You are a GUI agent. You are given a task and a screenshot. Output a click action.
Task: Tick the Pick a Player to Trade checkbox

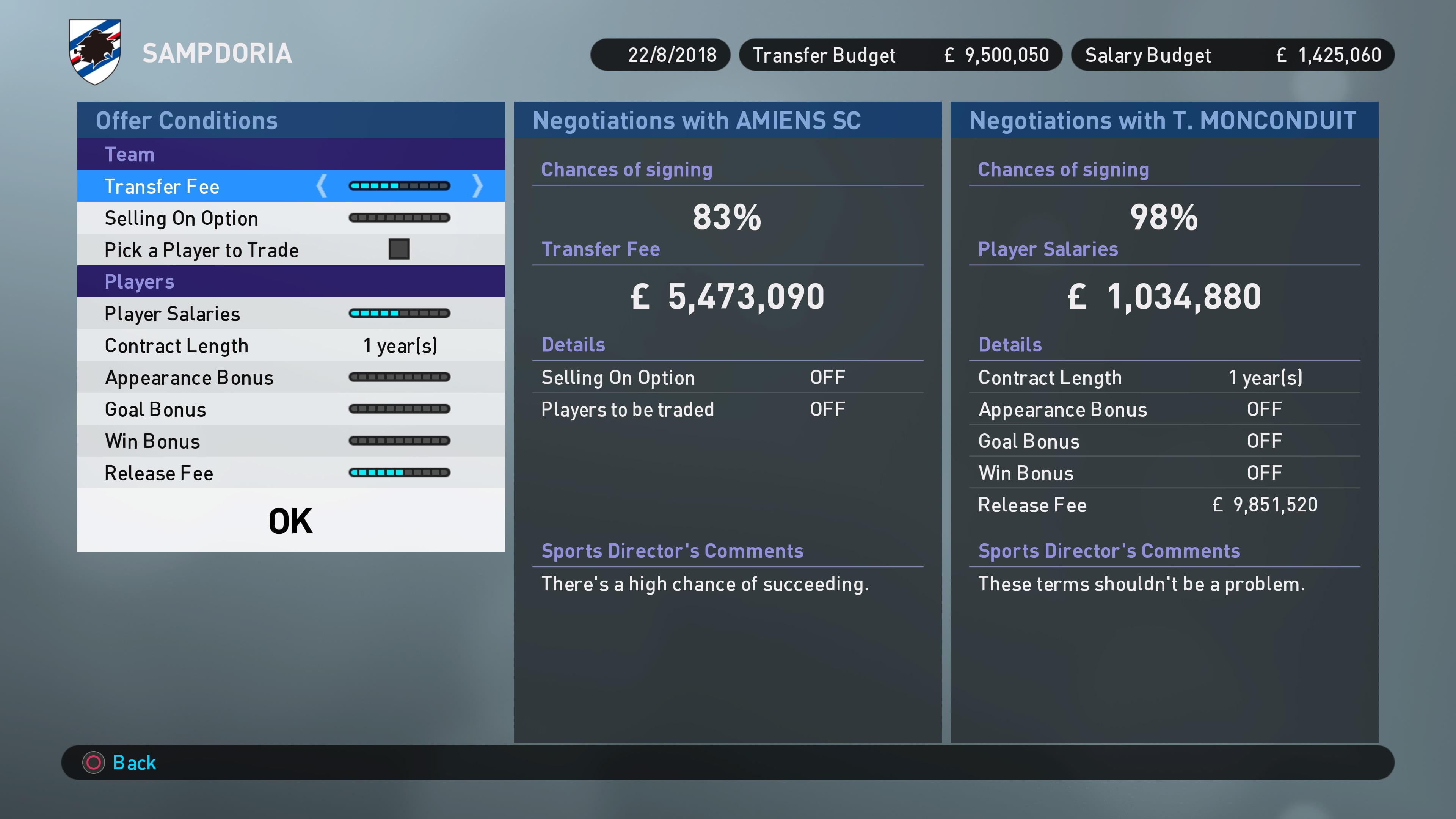[399, 249]
